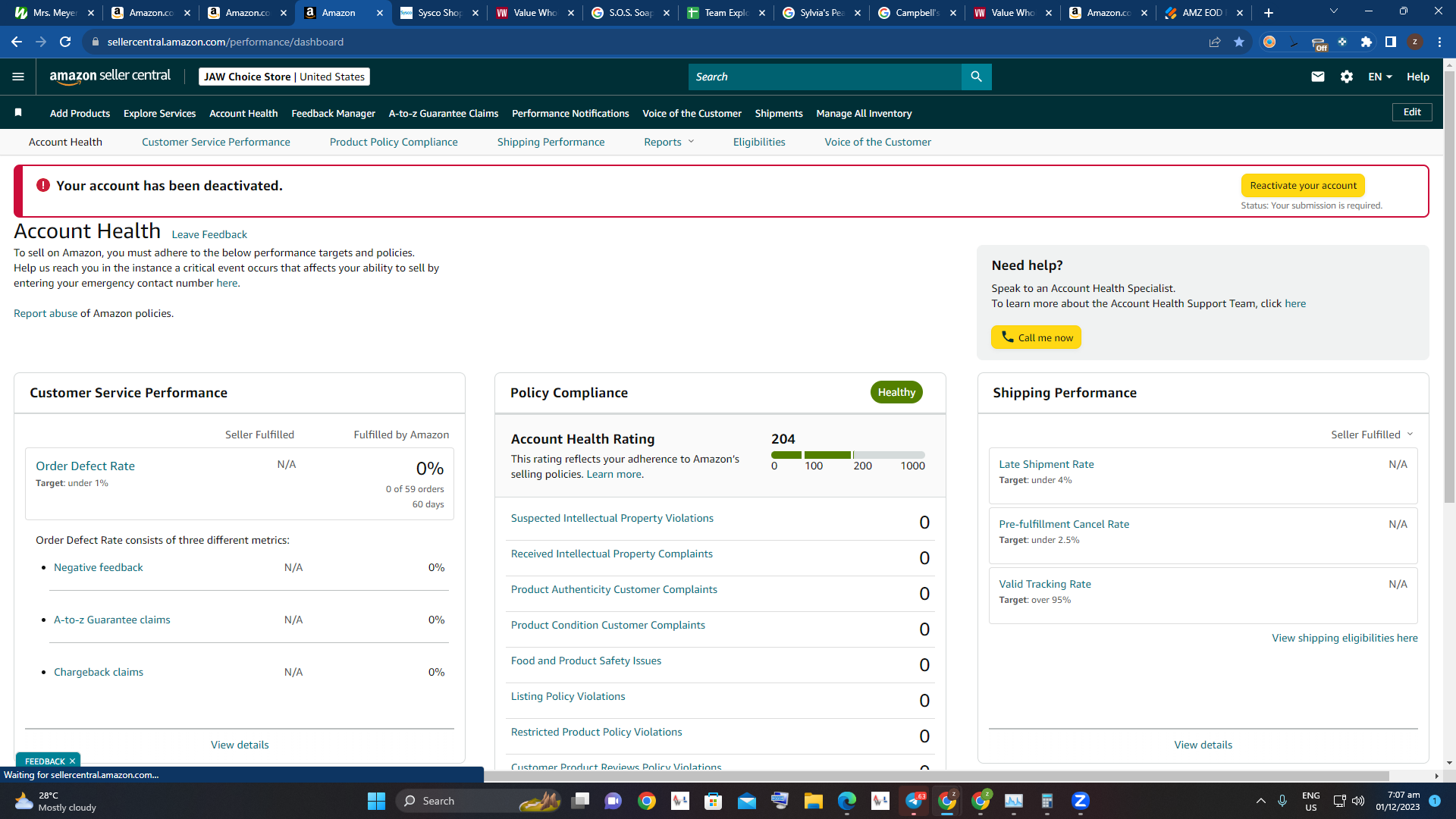Open a new browser tab with the plus

coord(1269,13)
